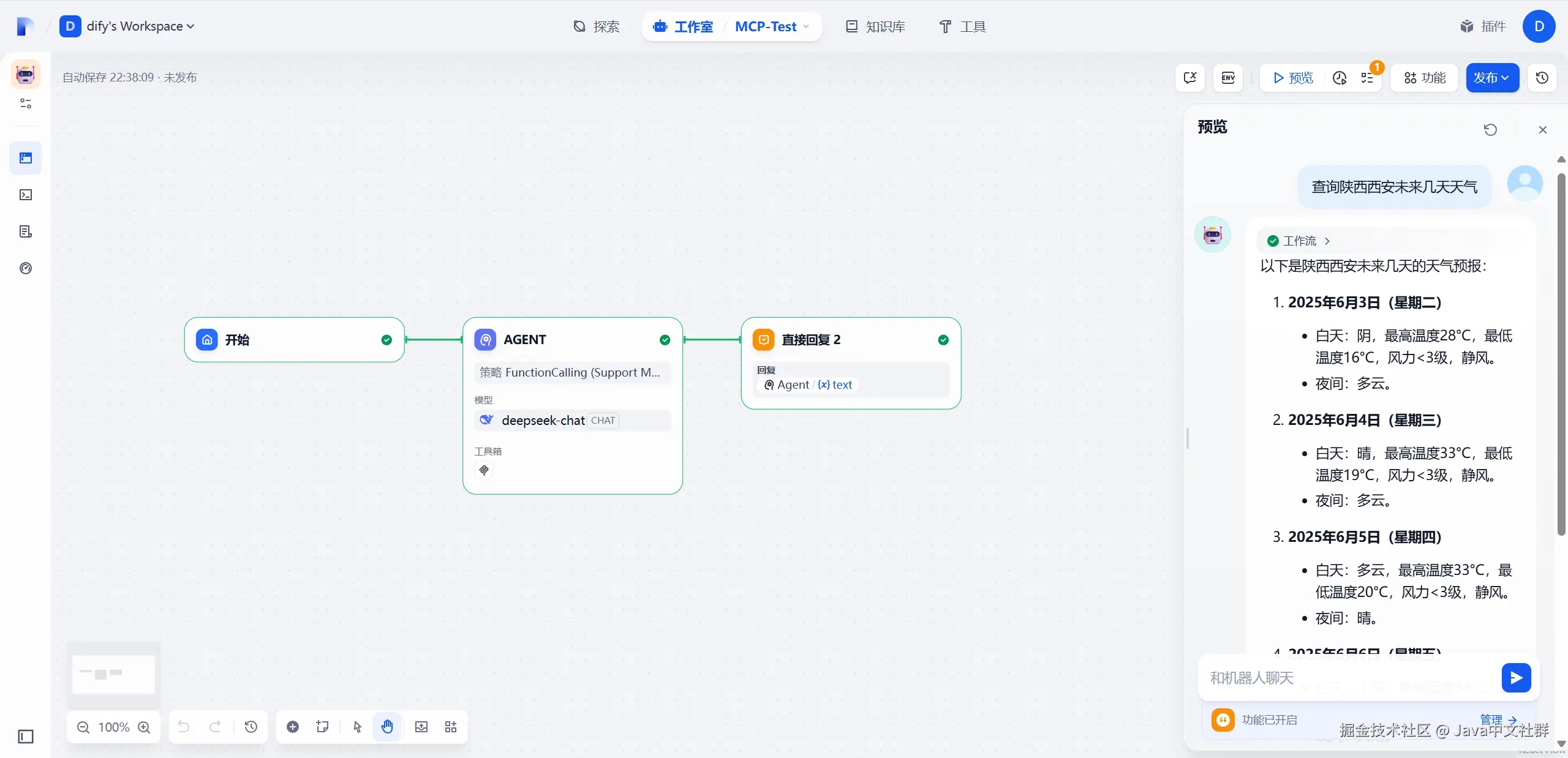
Task: Click the ENV environment variables icon
Action: (1227, 78)
